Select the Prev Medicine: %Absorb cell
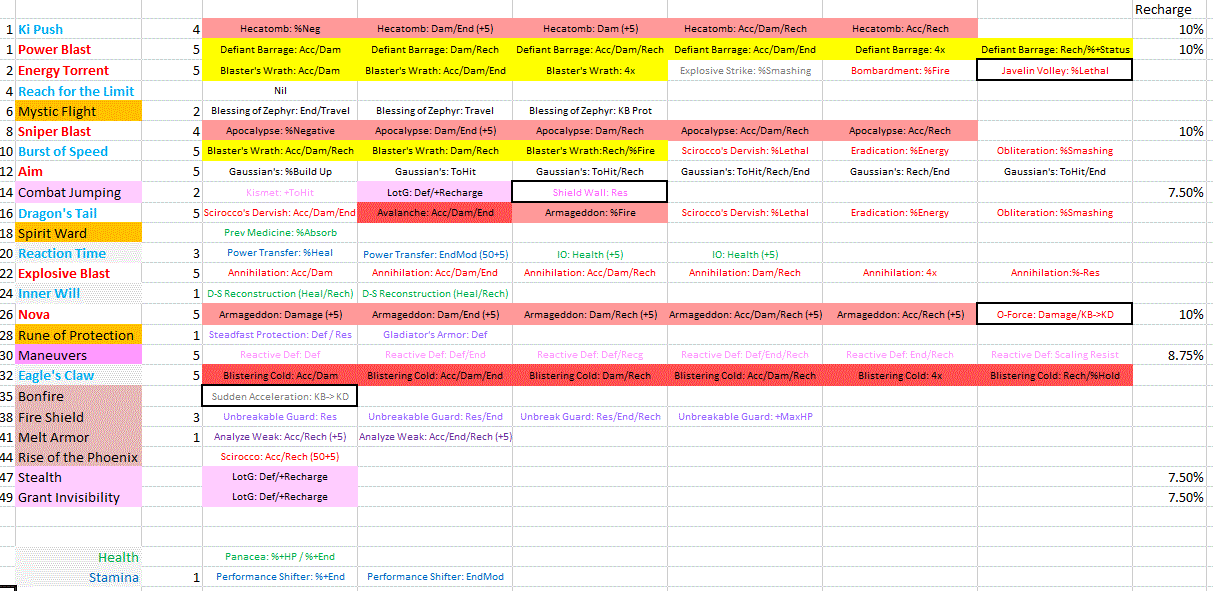 [280, 232]
